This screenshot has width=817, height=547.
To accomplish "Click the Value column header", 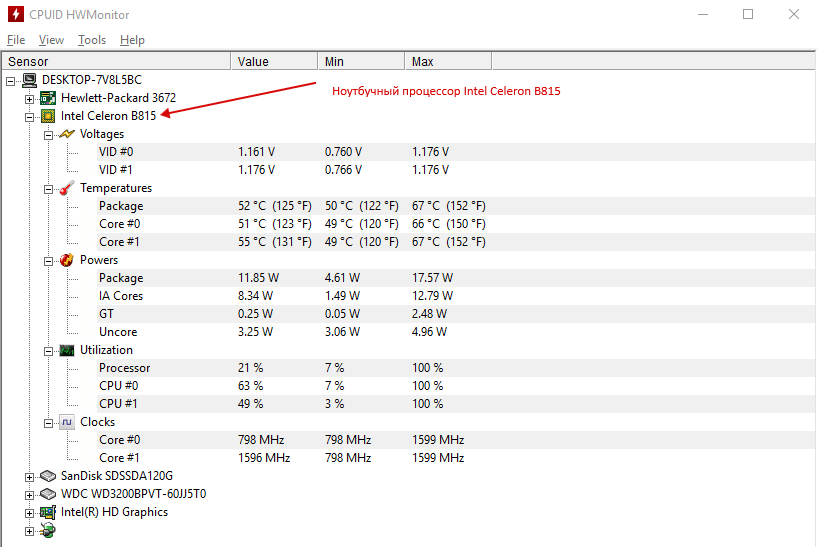I will 274,62.
